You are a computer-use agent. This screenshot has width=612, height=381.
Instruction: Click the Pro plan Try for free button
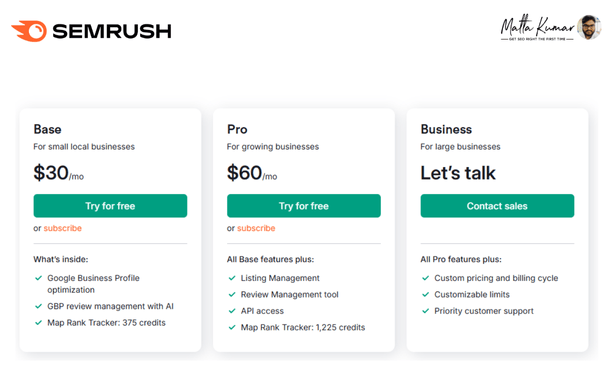click(304, 206)
